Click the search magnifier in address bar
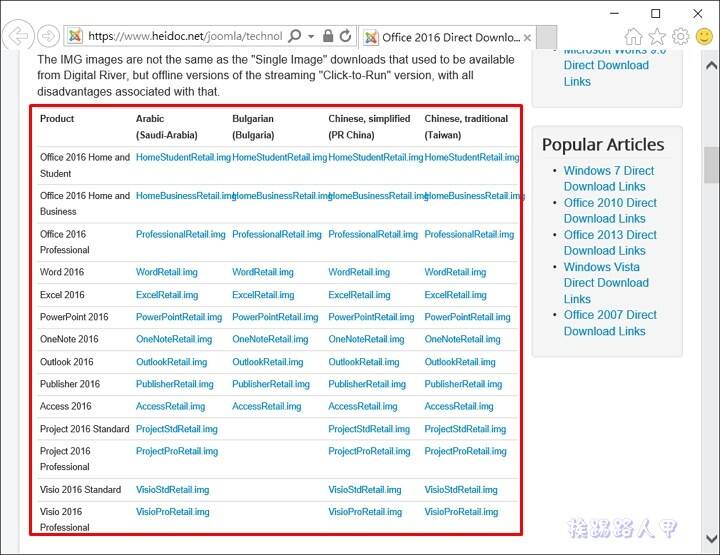 coord(295,35)
